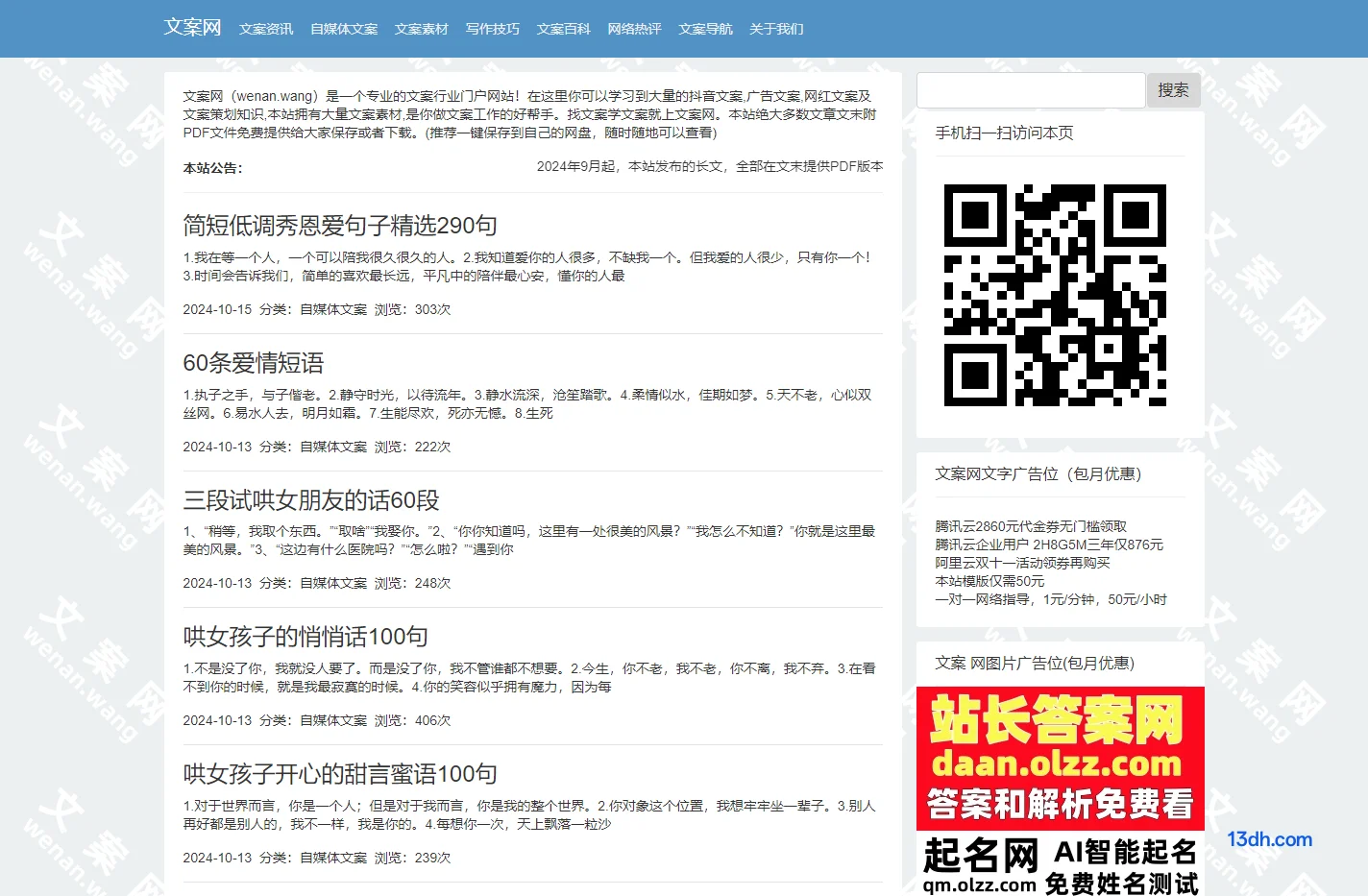The image size is (1368, 896).
Task: Go to 关于我们 page
Action: pos(776,29)
